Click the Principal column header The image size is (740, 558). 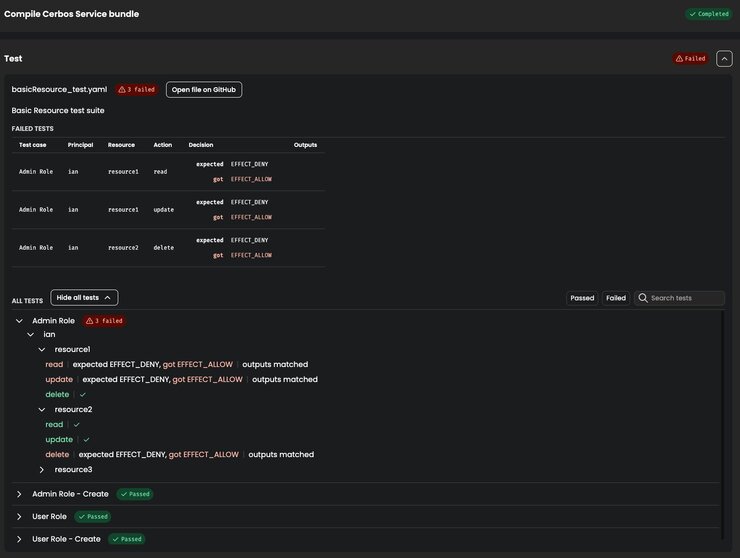[80, 145]
